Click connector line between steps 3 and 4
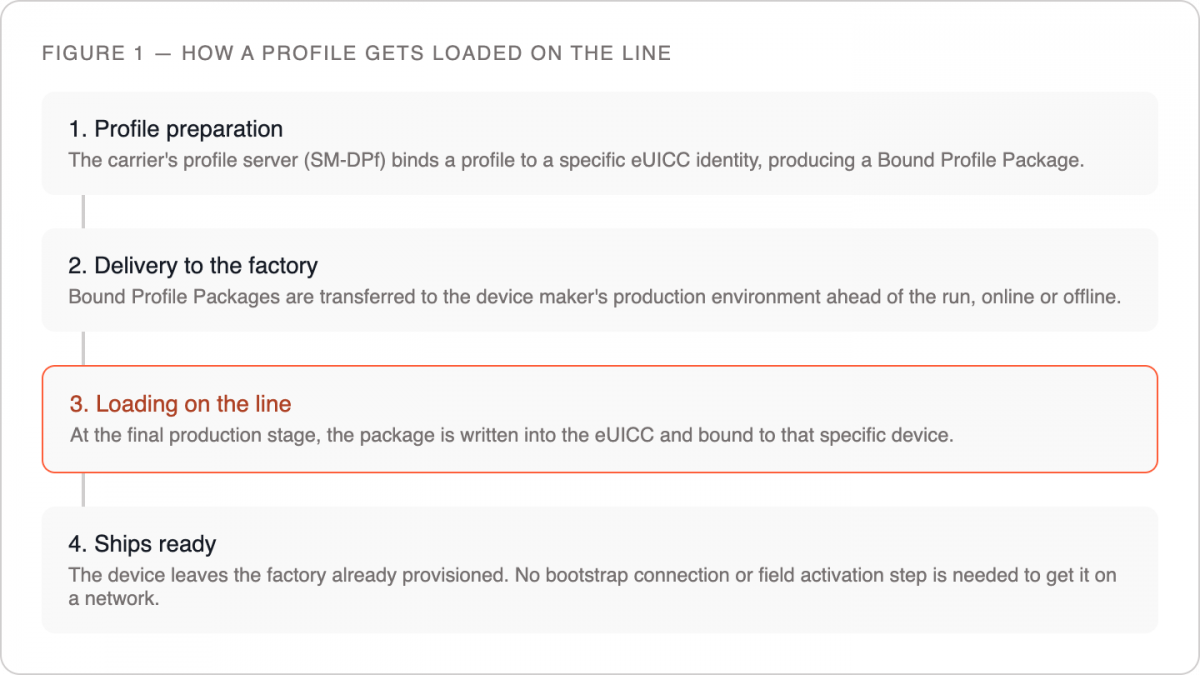This screenshot has width=1200, height=675. pos(83,489)
